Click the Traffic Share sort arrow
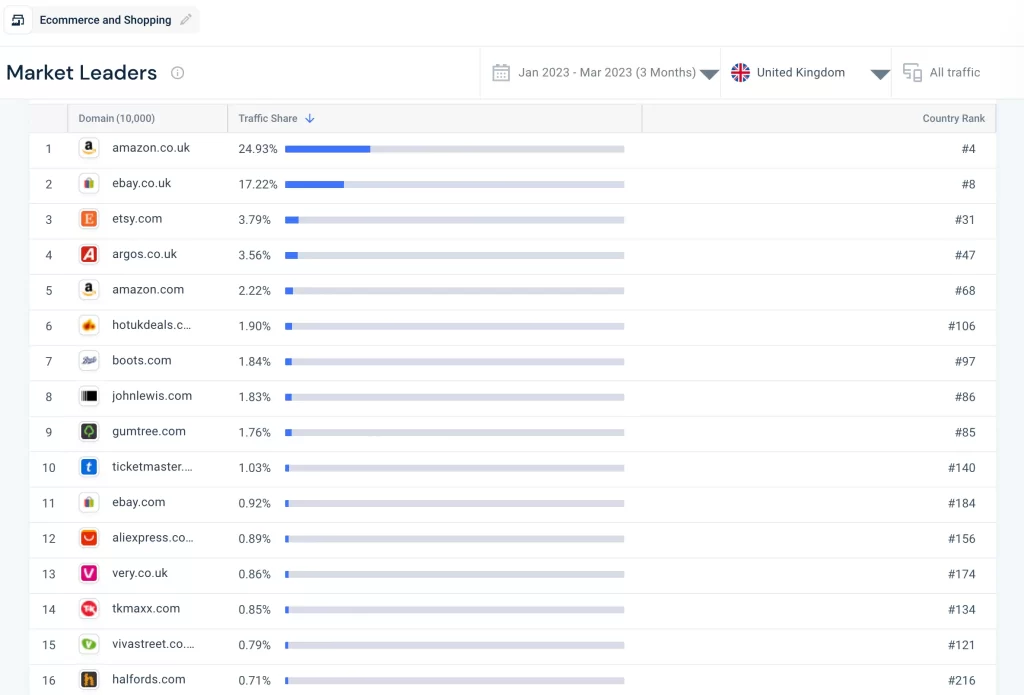This screenshot has height=695, width=1024. tap(310, 118)
